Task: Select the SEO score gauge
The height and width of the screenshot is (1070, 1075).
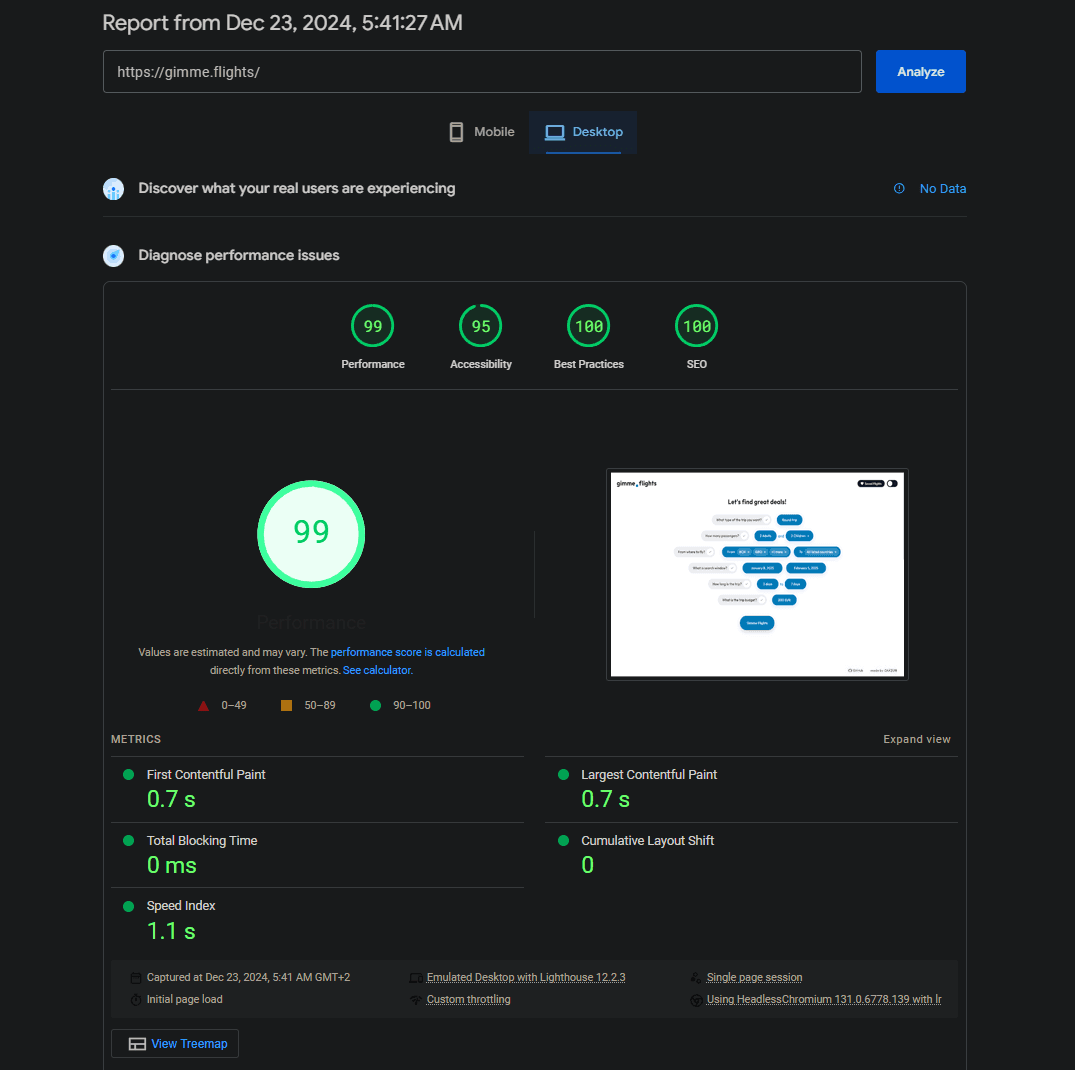Action: pos(696,327)
